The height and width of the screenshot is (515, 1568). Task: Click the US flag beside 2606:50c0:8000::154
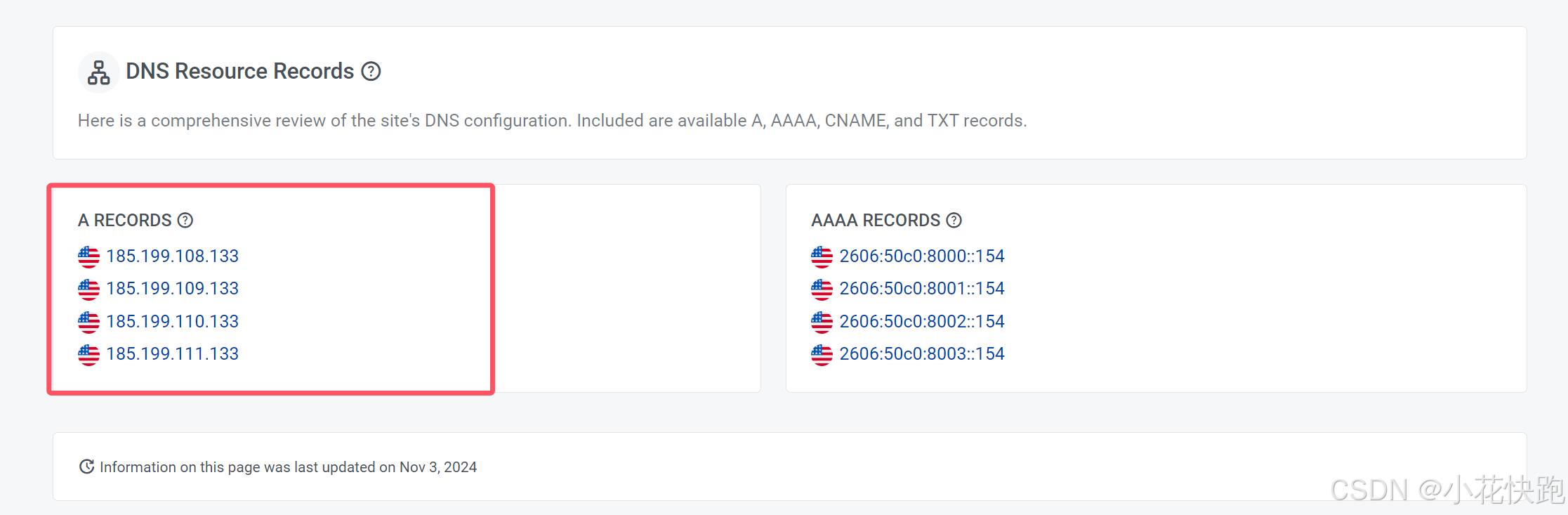(x=822, y=256)
